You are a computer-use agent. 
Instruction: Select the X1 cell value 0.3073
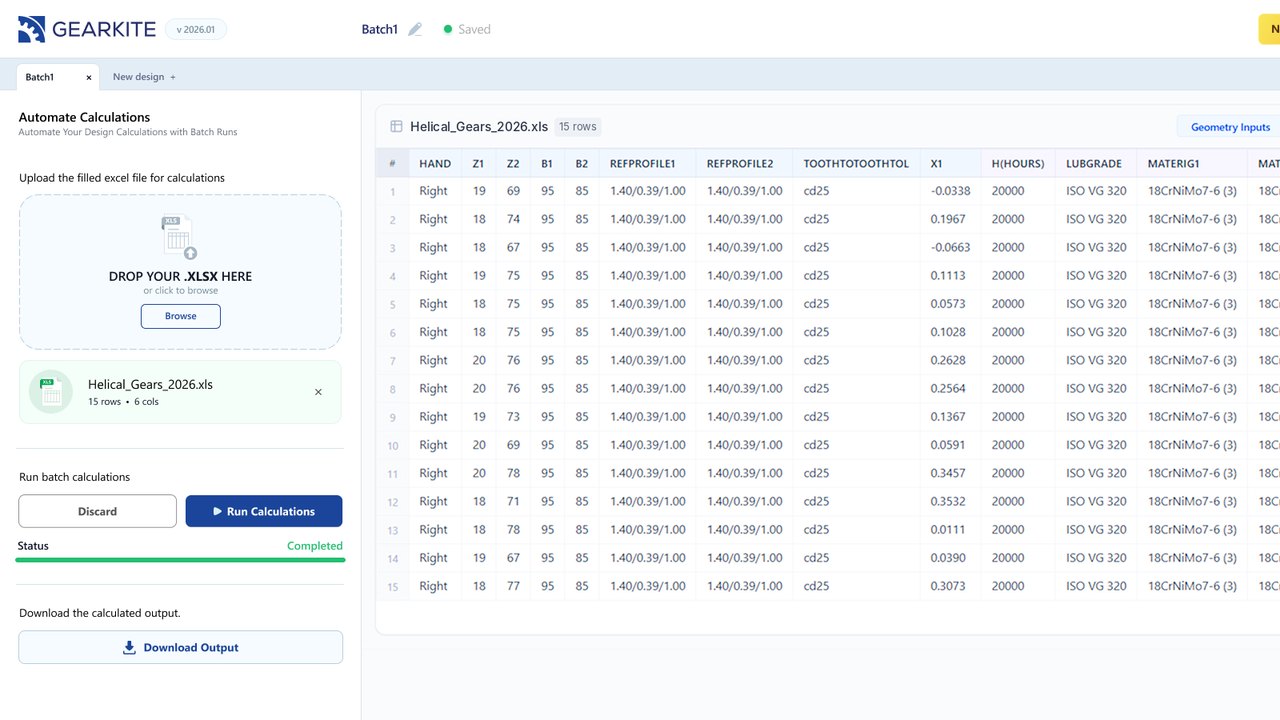948,586
